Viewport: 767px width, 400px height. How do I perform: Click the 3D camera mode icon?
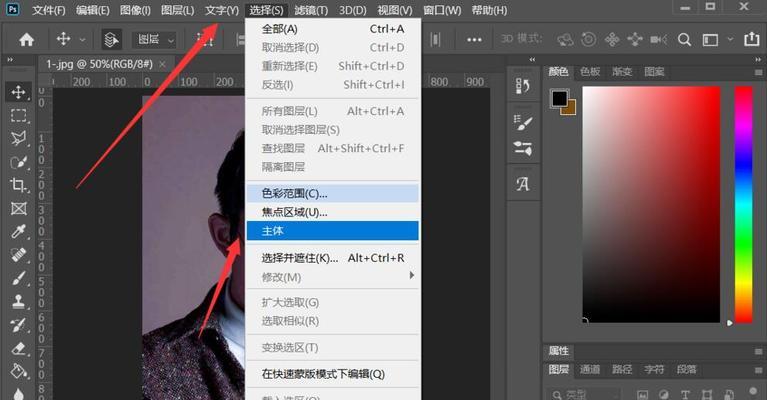point(658,40)
